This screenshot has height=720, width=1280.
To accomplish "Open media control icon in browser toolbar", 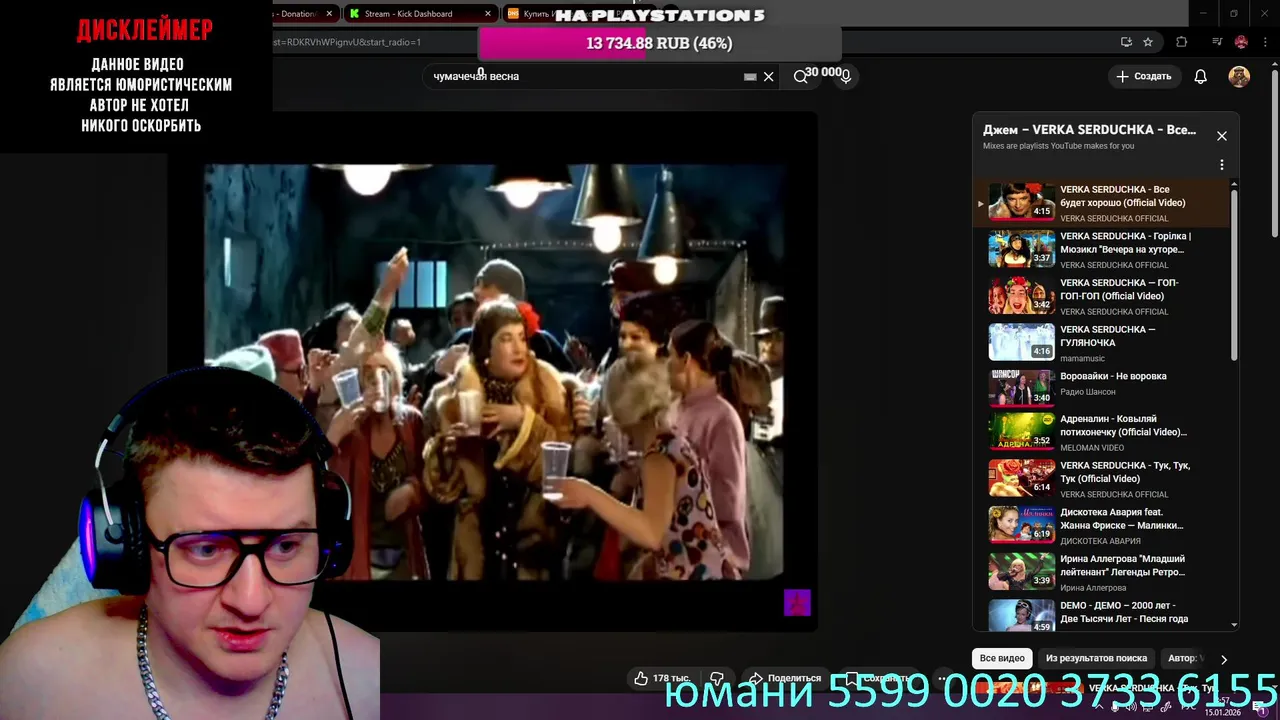I will pyautogui.click(x=1217, y=42).
